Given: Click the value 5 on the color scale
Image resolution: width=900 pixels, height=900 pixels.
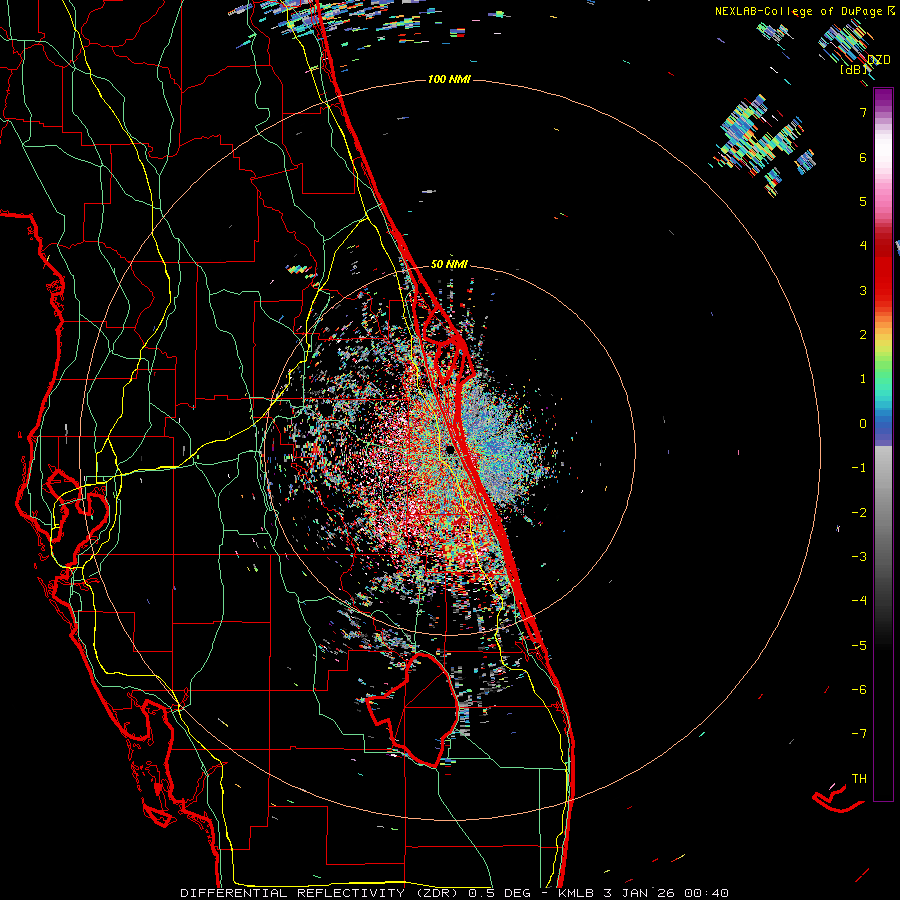Looking at the screenshot, I should [x=863, y=201].
